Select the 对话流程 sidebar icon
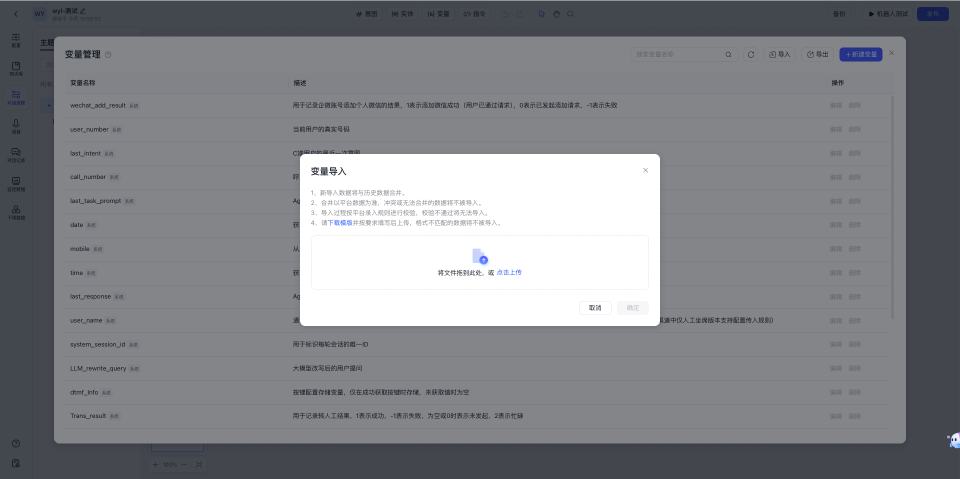960x479 pixels. 16,96
